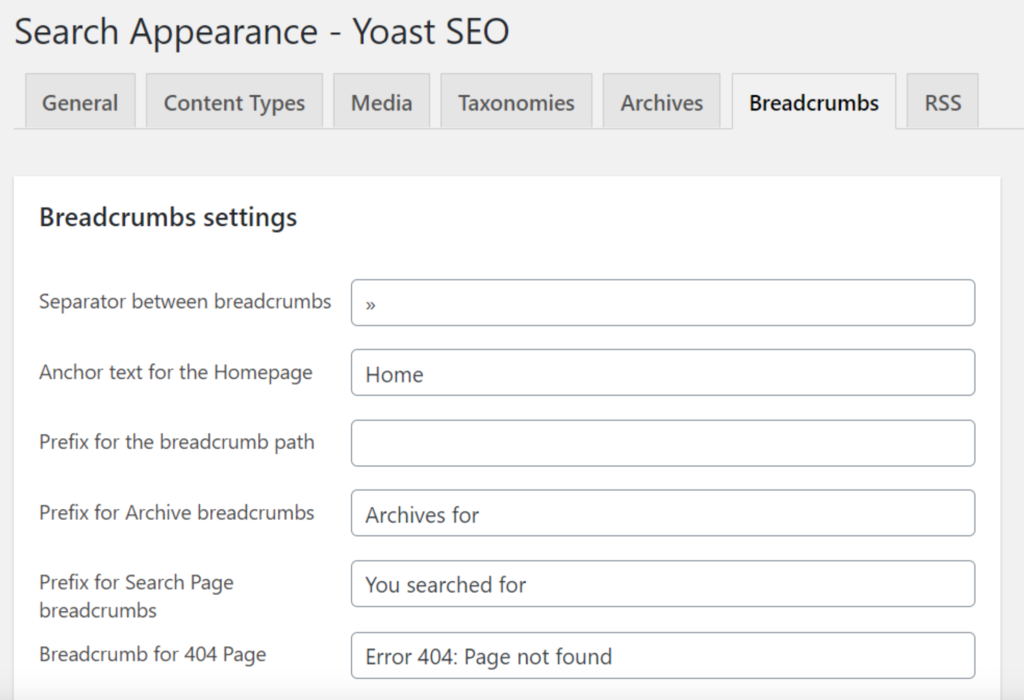Image resolution: width=1024 pixels, height=700 pixels.
Task: Focus the 'Error 404: Page not found' field
Action: pyautogui.click(x=662, y=656)
